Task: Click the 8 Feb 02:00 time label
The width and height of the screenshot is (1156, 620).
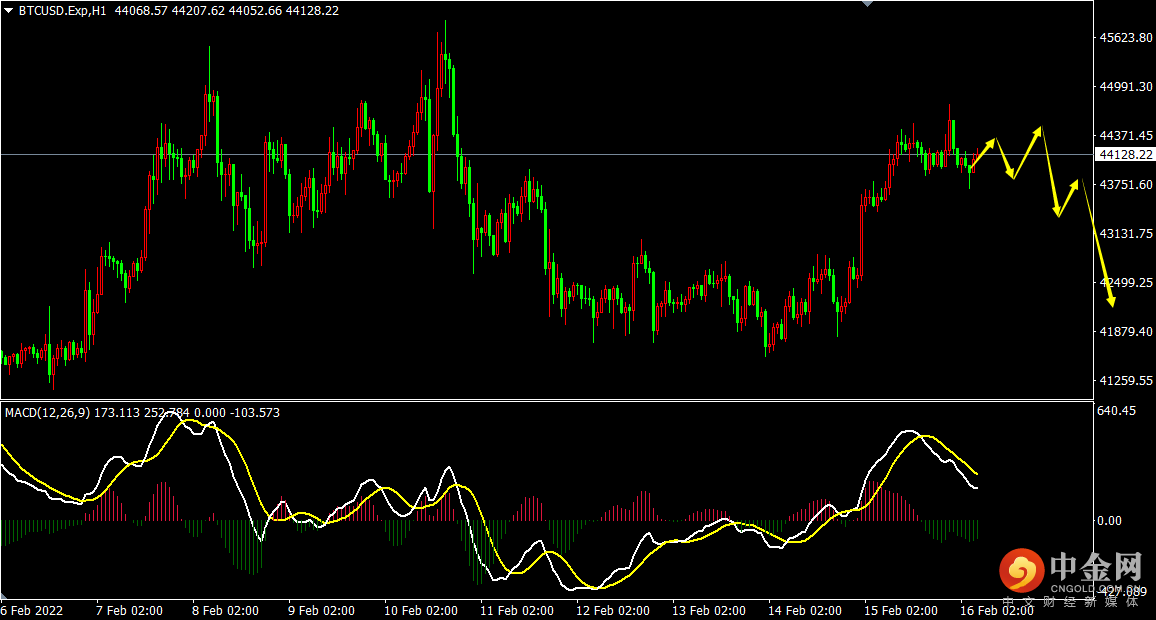Action: point(225,610)
